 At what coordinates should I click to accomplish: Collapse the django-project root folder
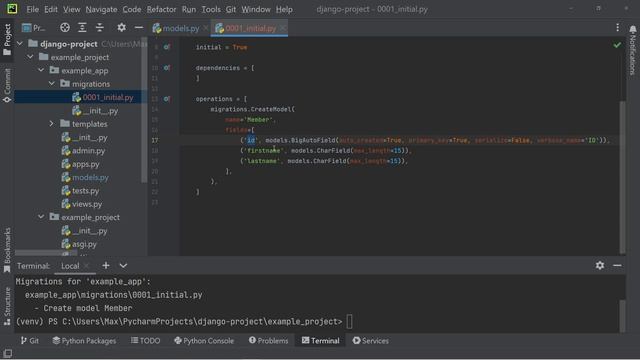coord(20,44)
